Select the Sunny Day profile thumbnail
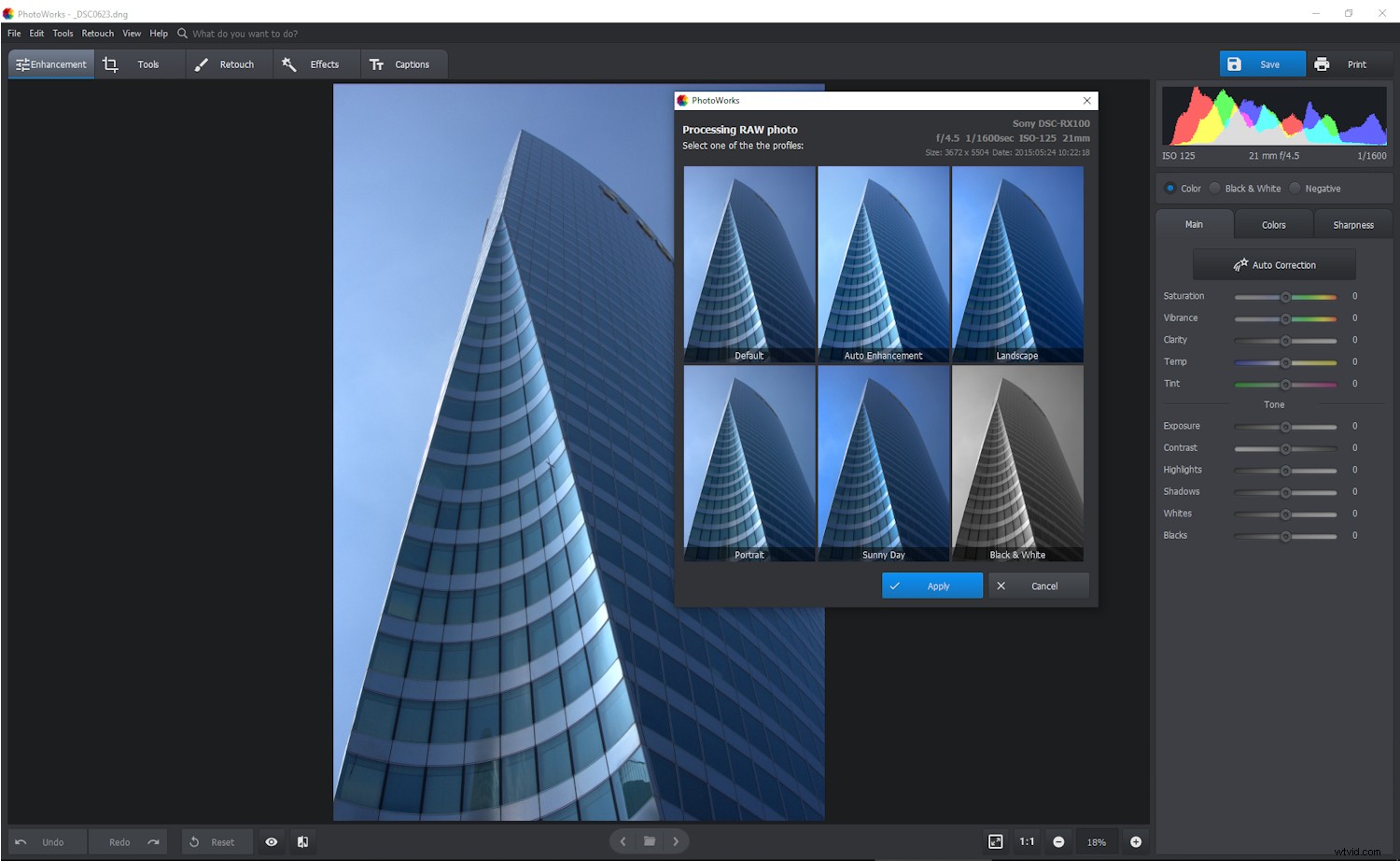This screenshot has height=861, width=1400. click(x=883, y=462)
